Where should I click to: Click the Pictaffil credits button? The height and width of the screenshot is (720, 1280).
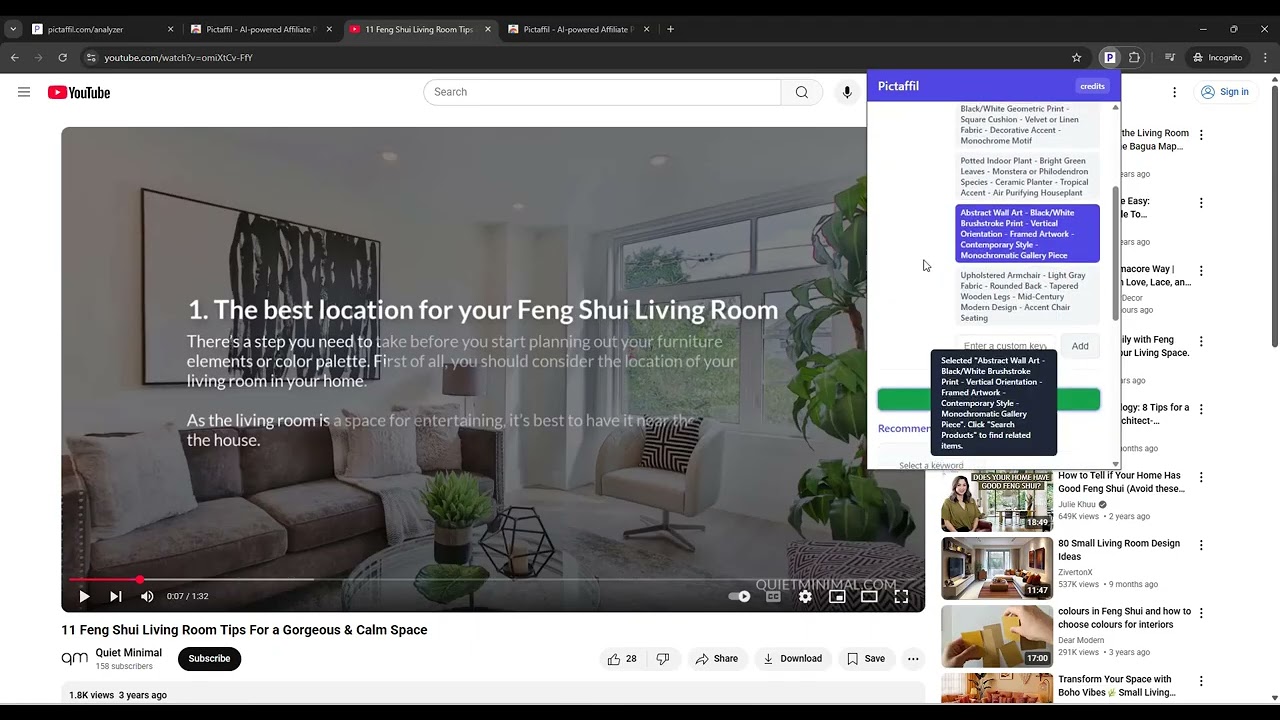1092,86
